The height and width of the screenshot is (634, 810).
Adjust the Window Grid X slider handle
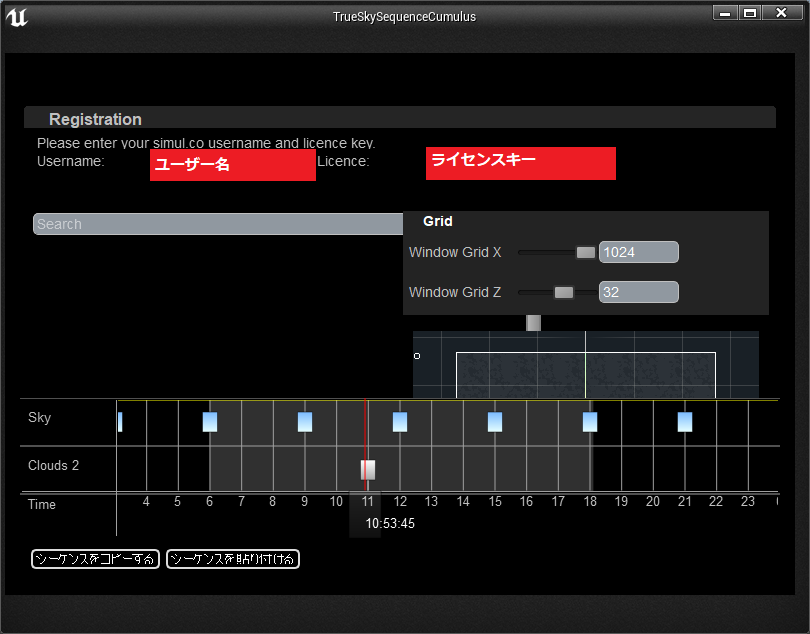pyautogui.click(x=585, y=252)
